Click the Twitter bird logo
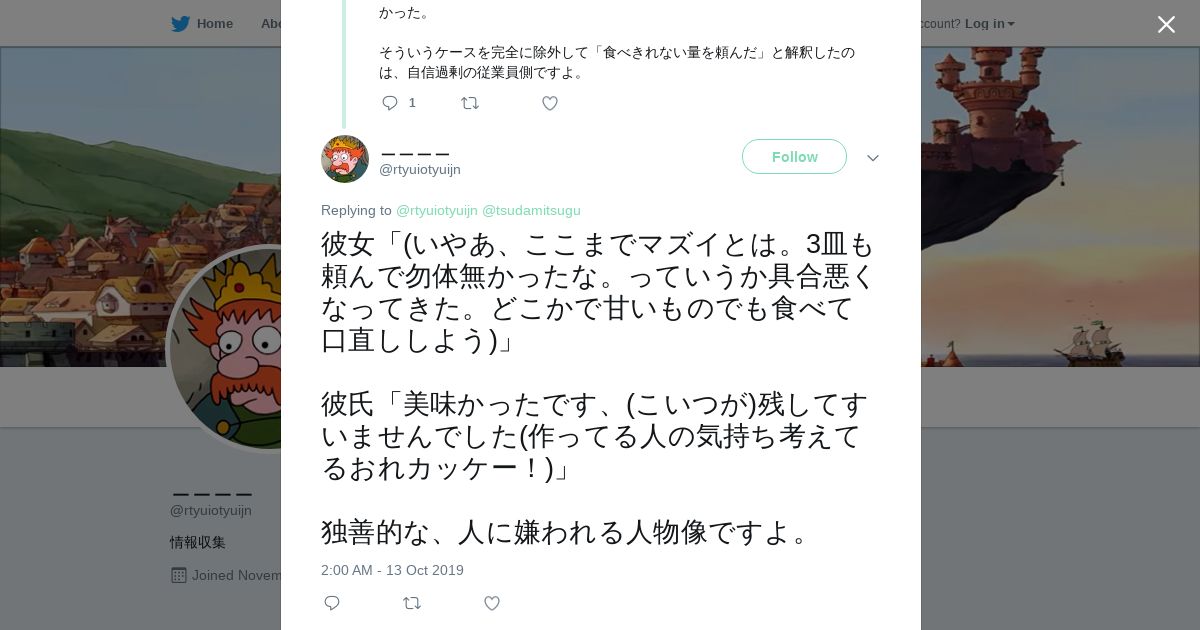The width and height of the screenshot is (1200, 630). coord(180,23)
